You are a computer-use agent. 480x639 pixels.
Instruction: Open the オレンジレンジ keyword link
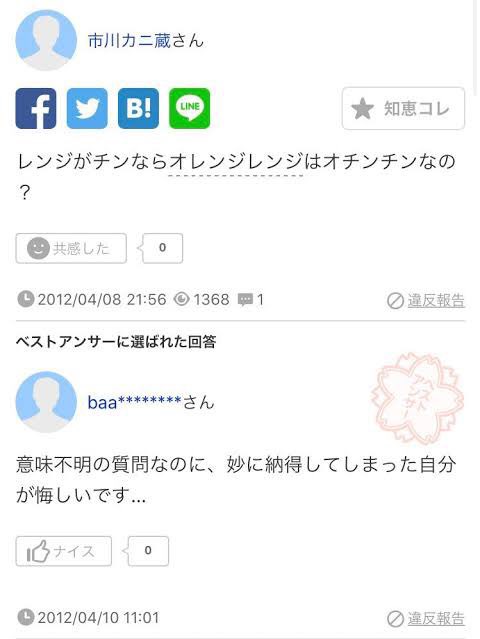236,161
